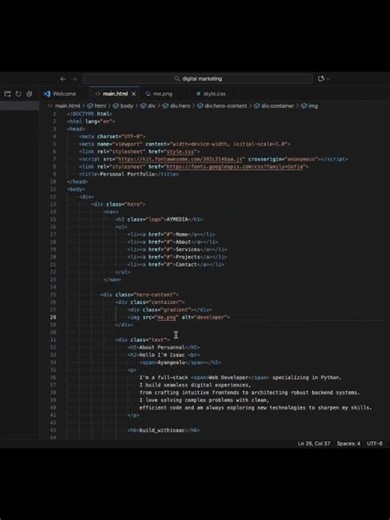Viewport: 390px width, 520px height.
Task: Refresh the explorer with the circular arrow
Action: pos(18,94)
